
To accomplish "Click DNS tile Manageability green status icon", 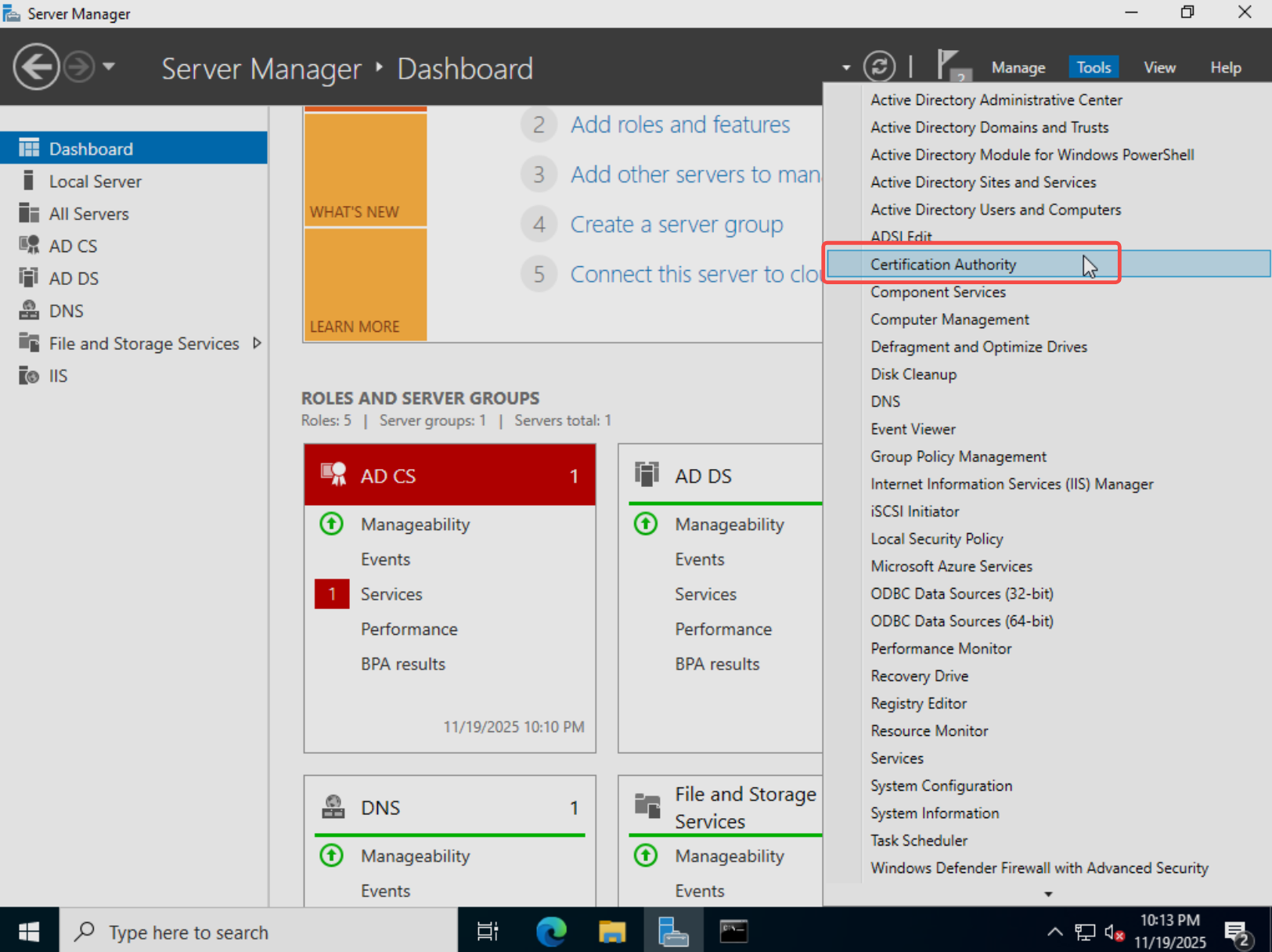I will tap(332, 856).
